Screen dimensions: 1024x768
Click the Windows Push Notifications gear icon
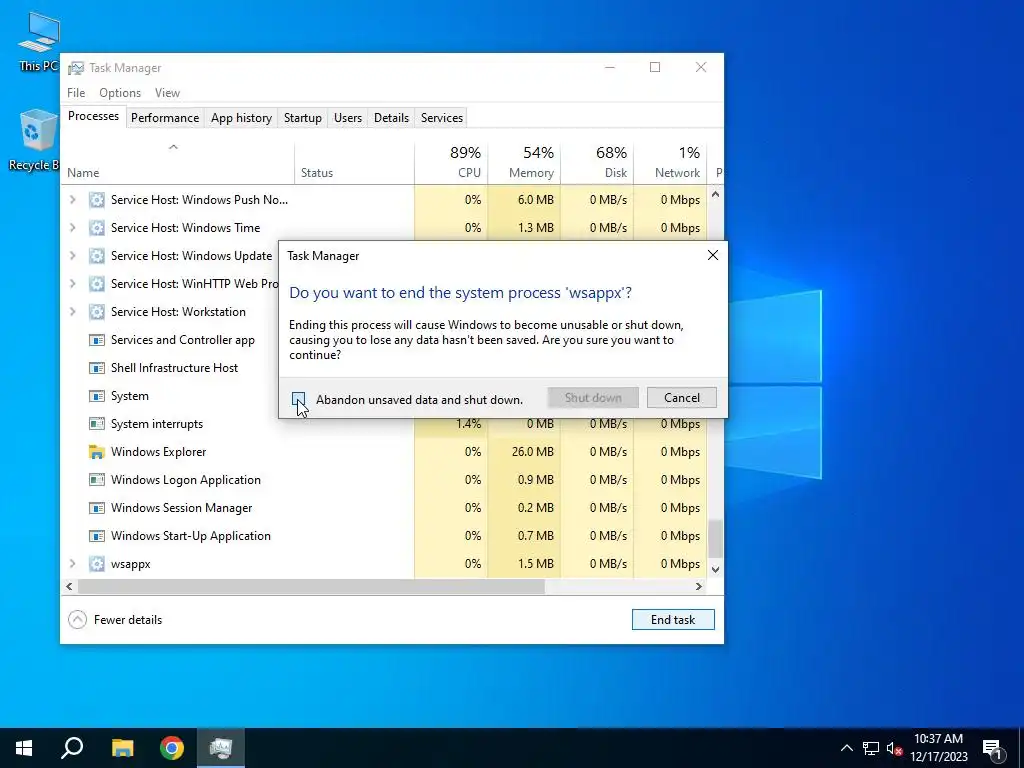(97, 200)
